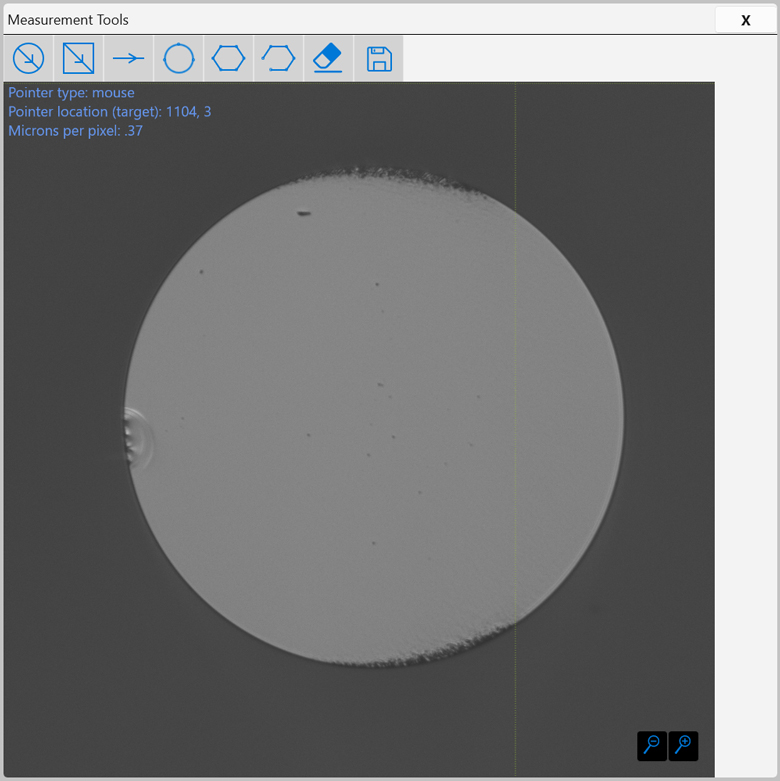Activate the eraser tool
Image resolution: width=780 pixels, height=781 pixels.
click(329, 59)
